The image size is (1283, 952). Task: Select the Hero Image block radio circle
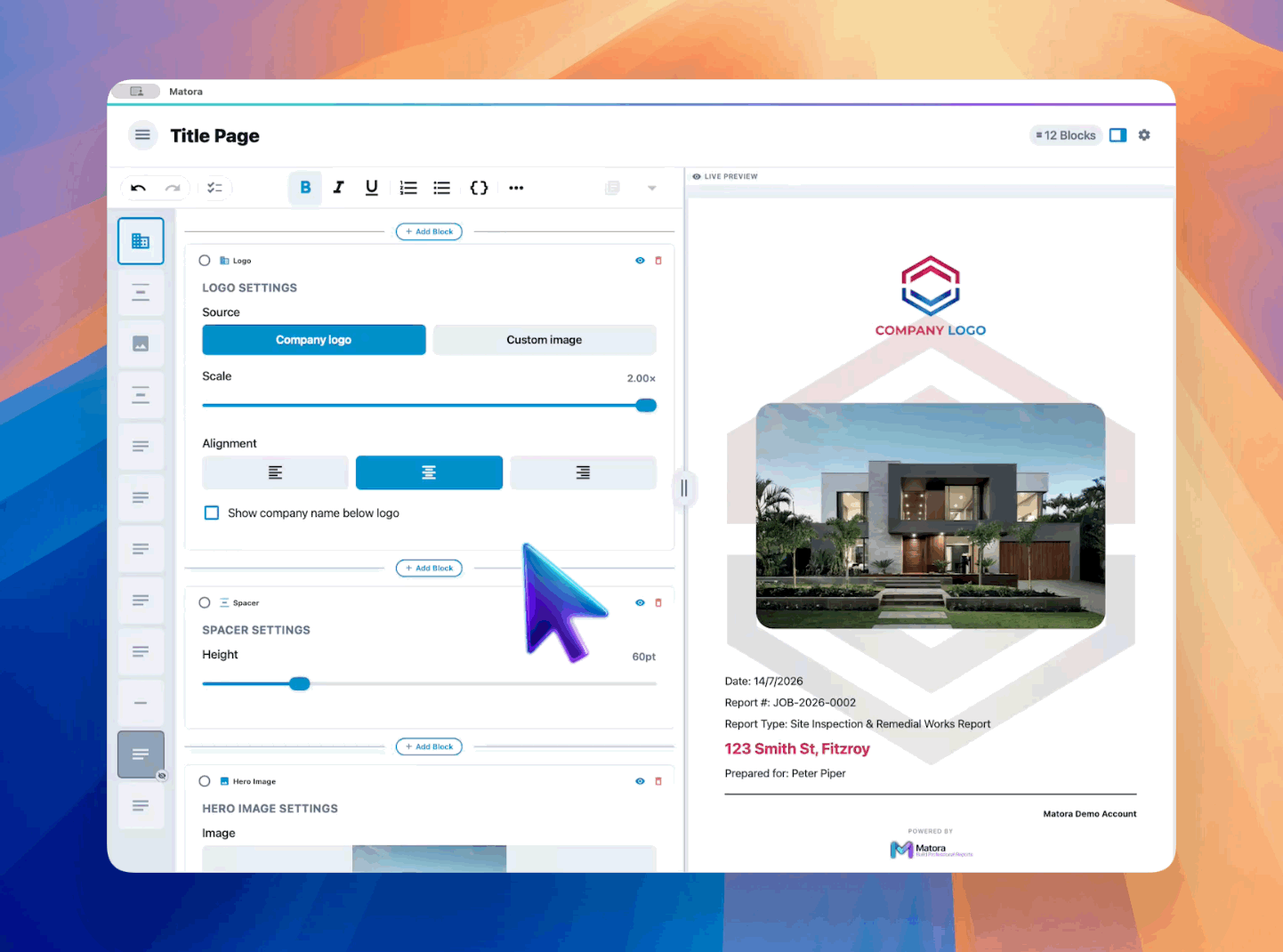point(205,781)
